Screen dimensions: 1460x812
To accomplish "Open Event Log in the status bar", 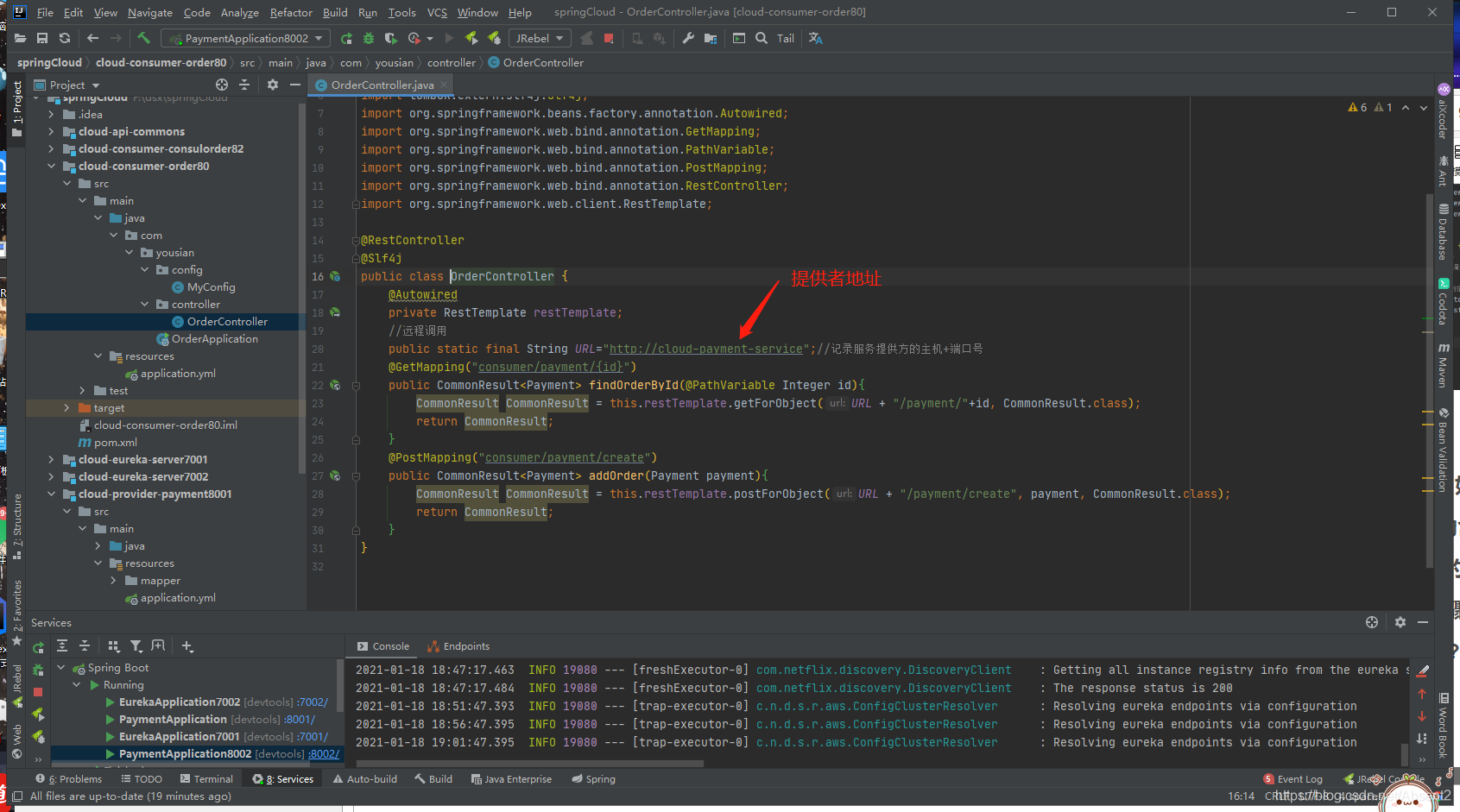I will (x=1293, y=778).
